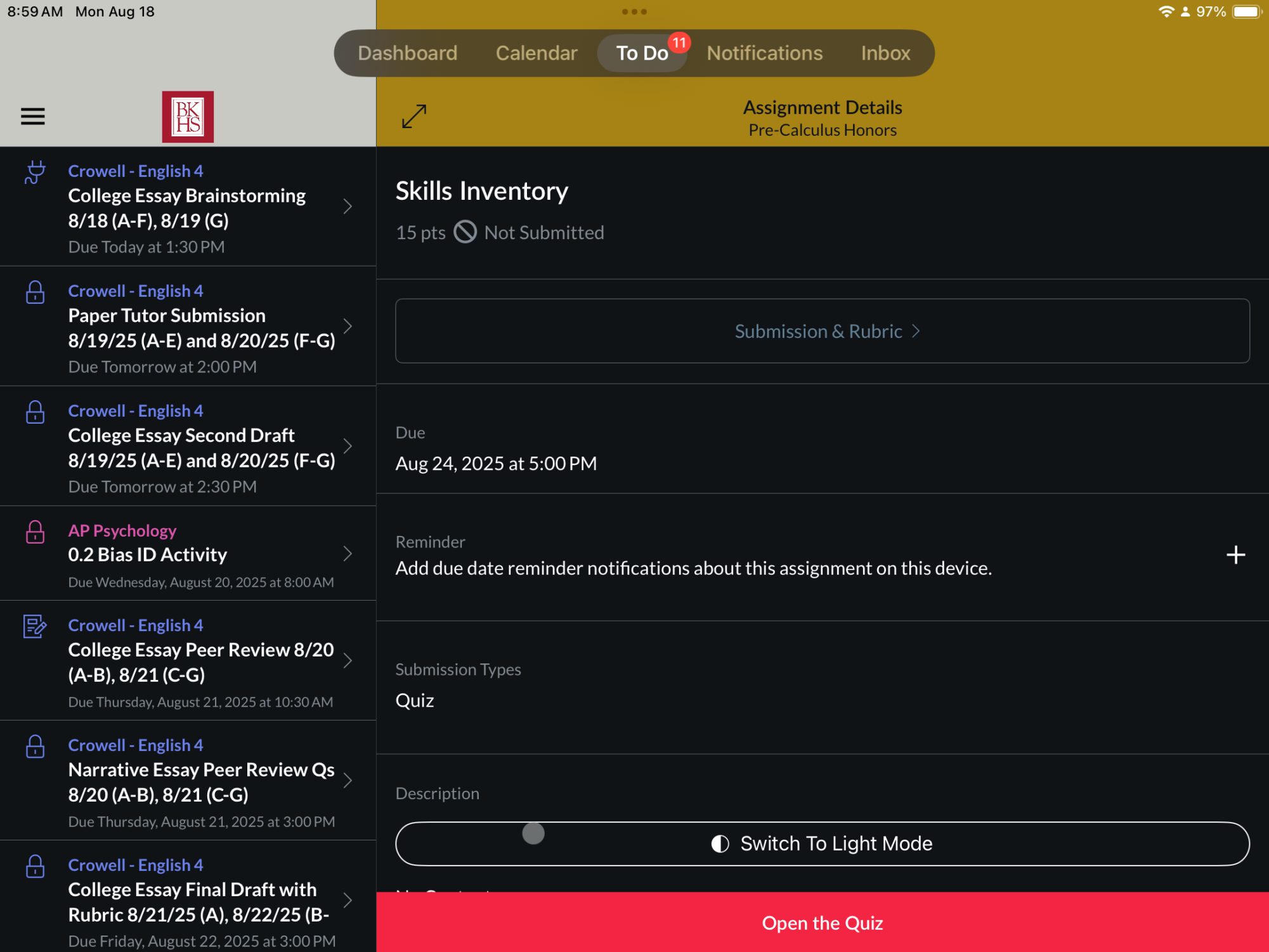Open the Notifications tab

tap(765, 53)
